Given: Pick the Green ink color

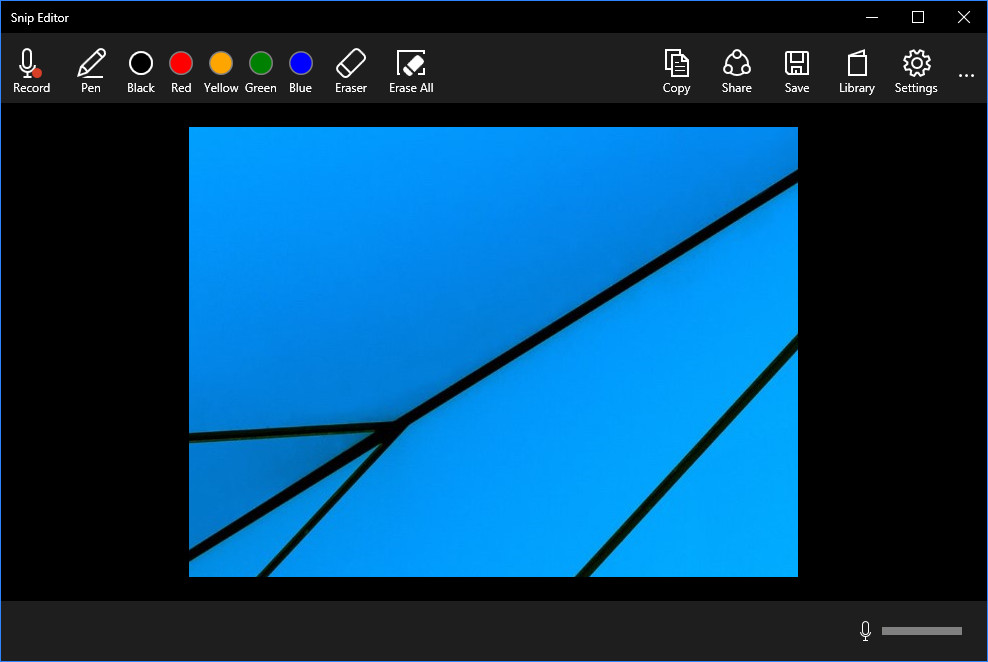Looking at the screenshot, I should [260, 71].
